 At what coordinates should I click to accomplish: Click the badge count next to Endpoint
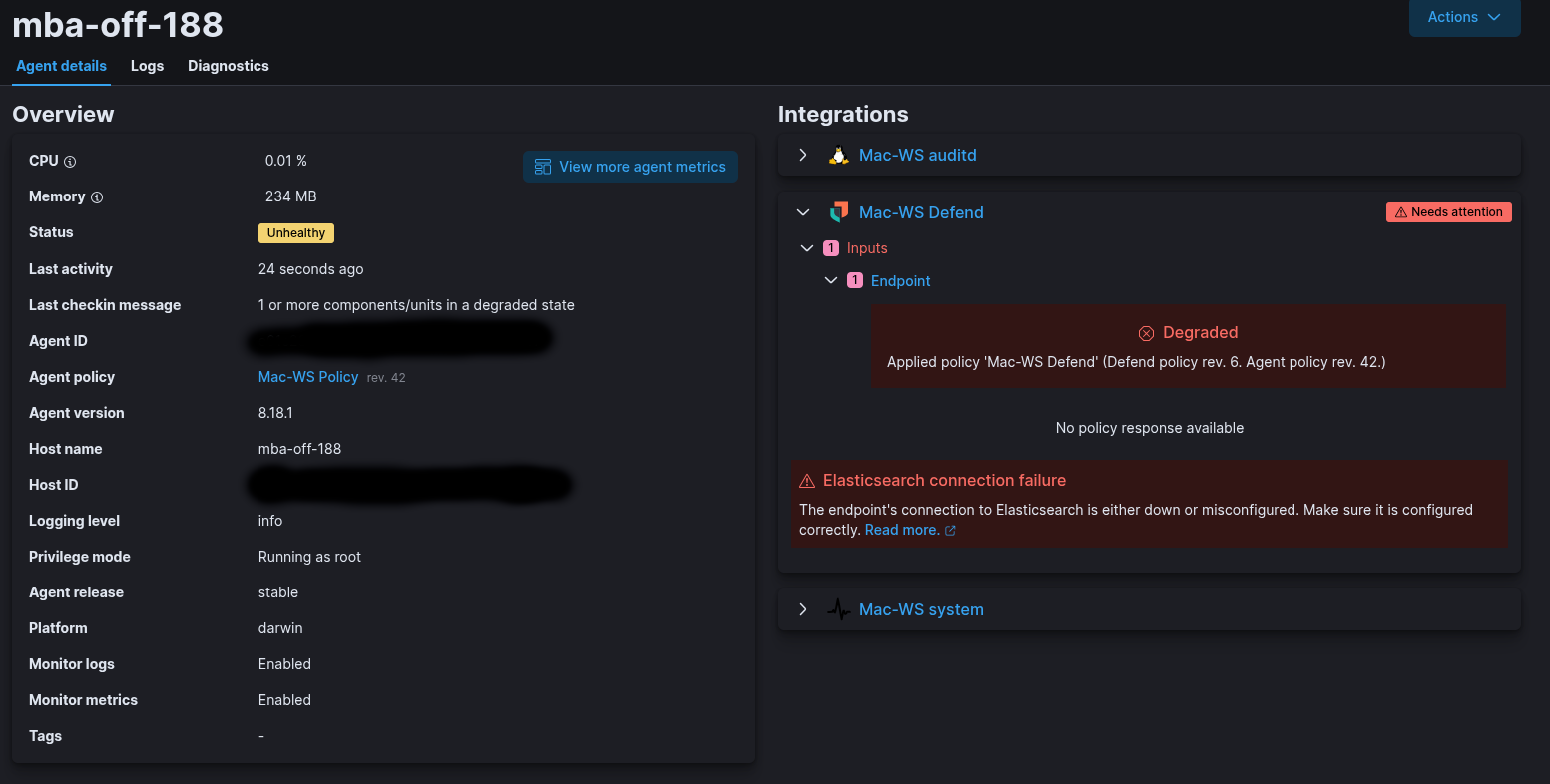point(855,281)
